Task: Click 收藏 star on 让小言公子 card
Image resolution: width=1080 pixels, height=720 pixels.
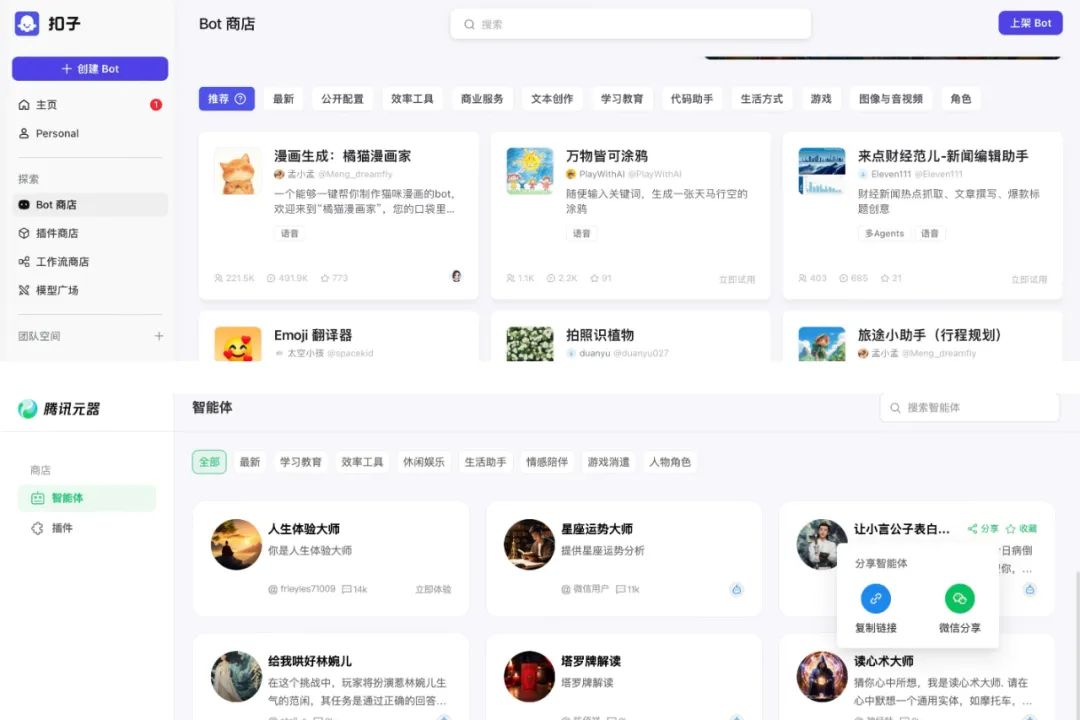Action: pos(1022,528)
